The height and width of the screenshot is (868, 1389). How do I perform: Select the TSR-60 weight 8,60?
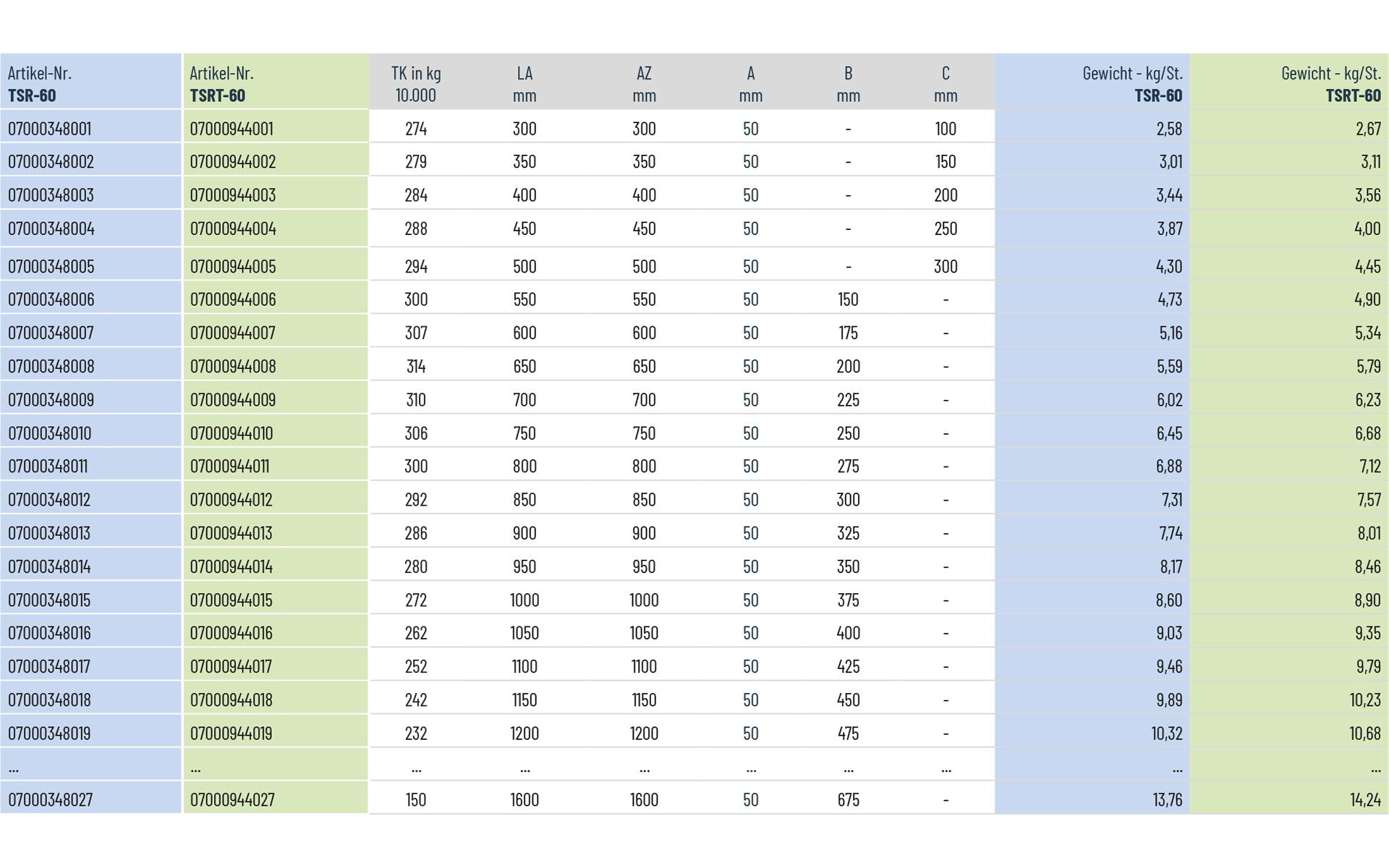click(1169, 600)
